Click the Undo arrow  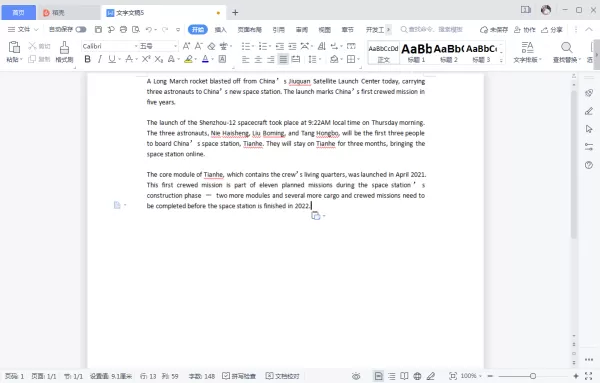click(x=149, y=29)
